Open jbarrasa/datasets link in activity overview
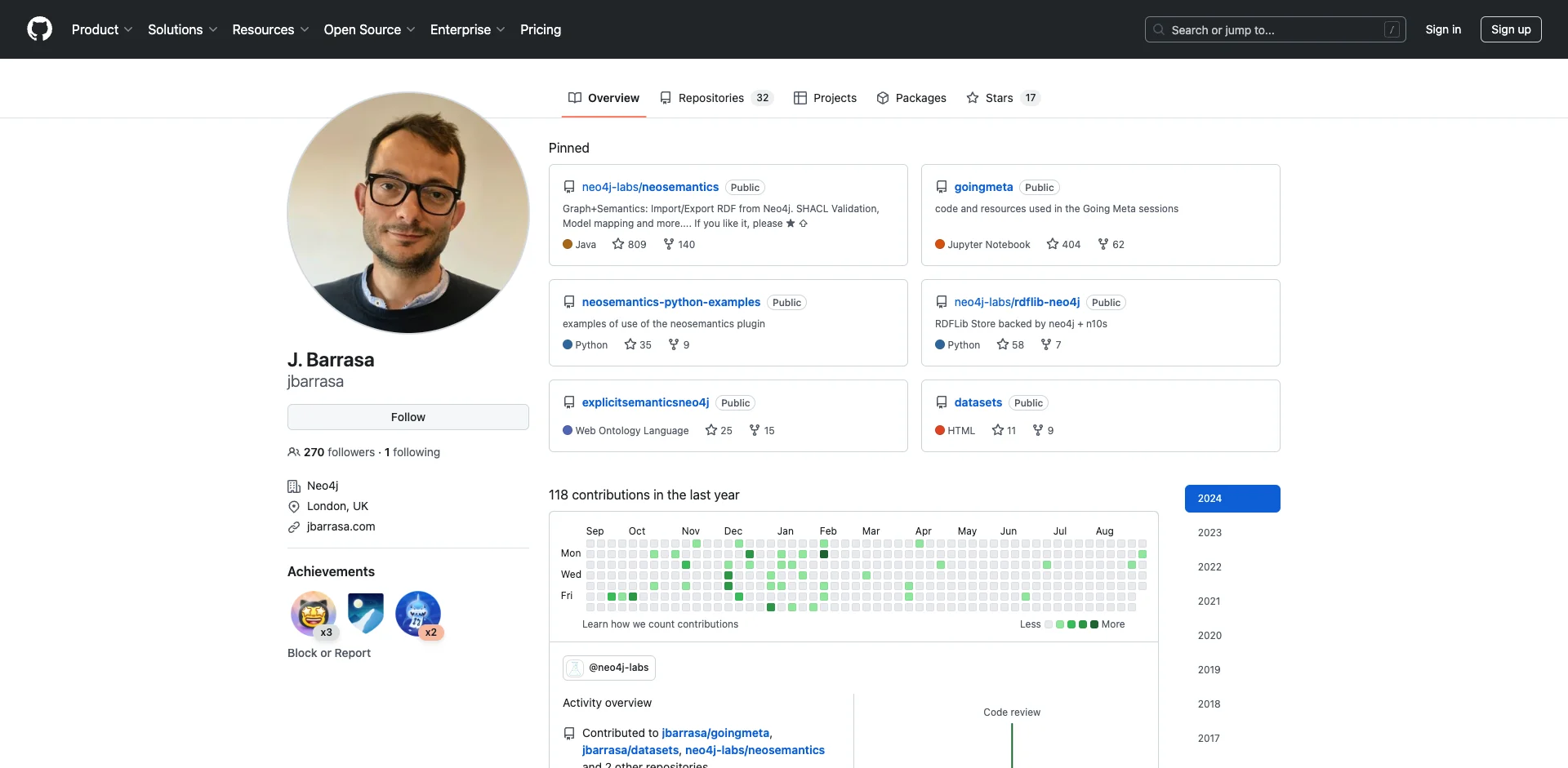 [x=630, y=750]
